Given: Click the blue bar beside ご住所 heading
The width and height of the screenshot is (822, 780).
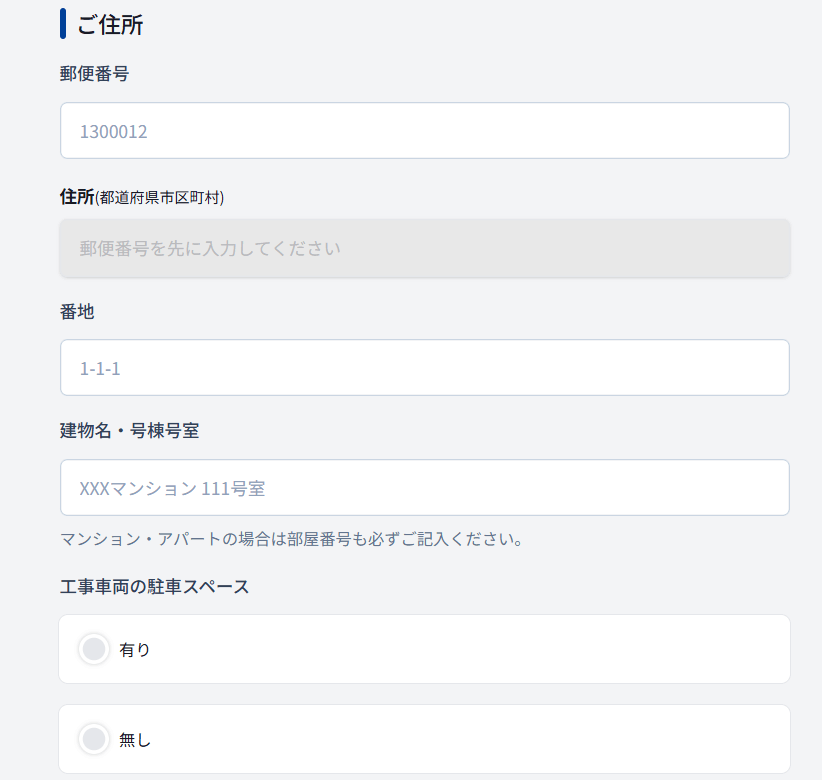Looking at the screenshot, I should tap(63, 24).
